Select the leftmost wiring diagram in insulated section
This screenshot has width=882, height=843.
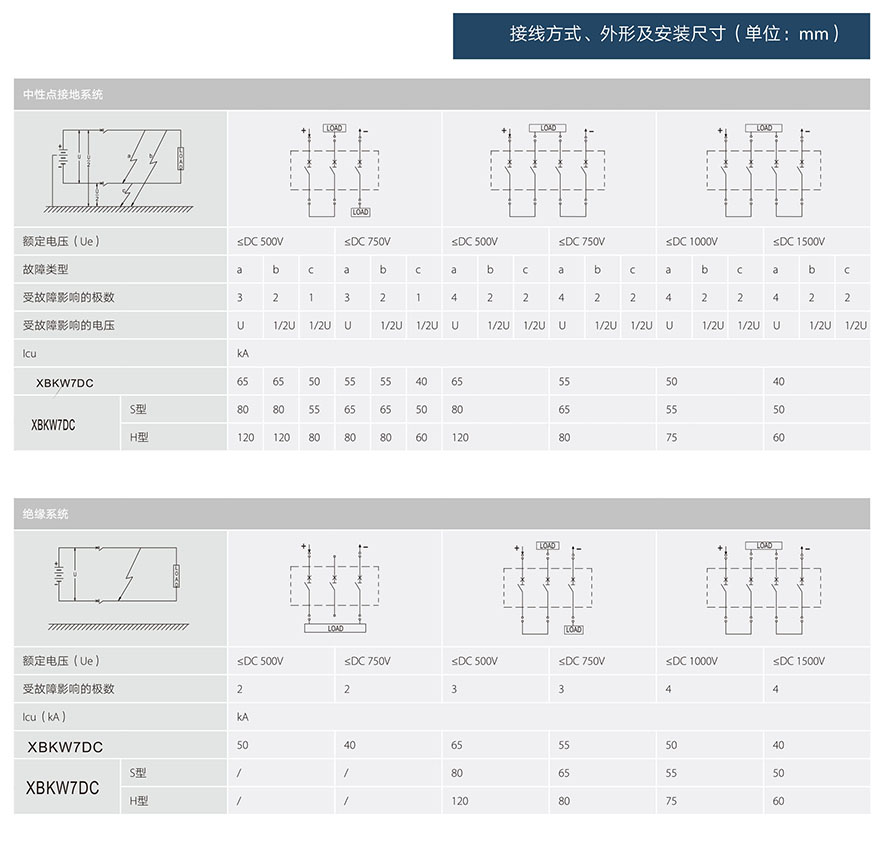pyautogui.click(x=335, y=588)
